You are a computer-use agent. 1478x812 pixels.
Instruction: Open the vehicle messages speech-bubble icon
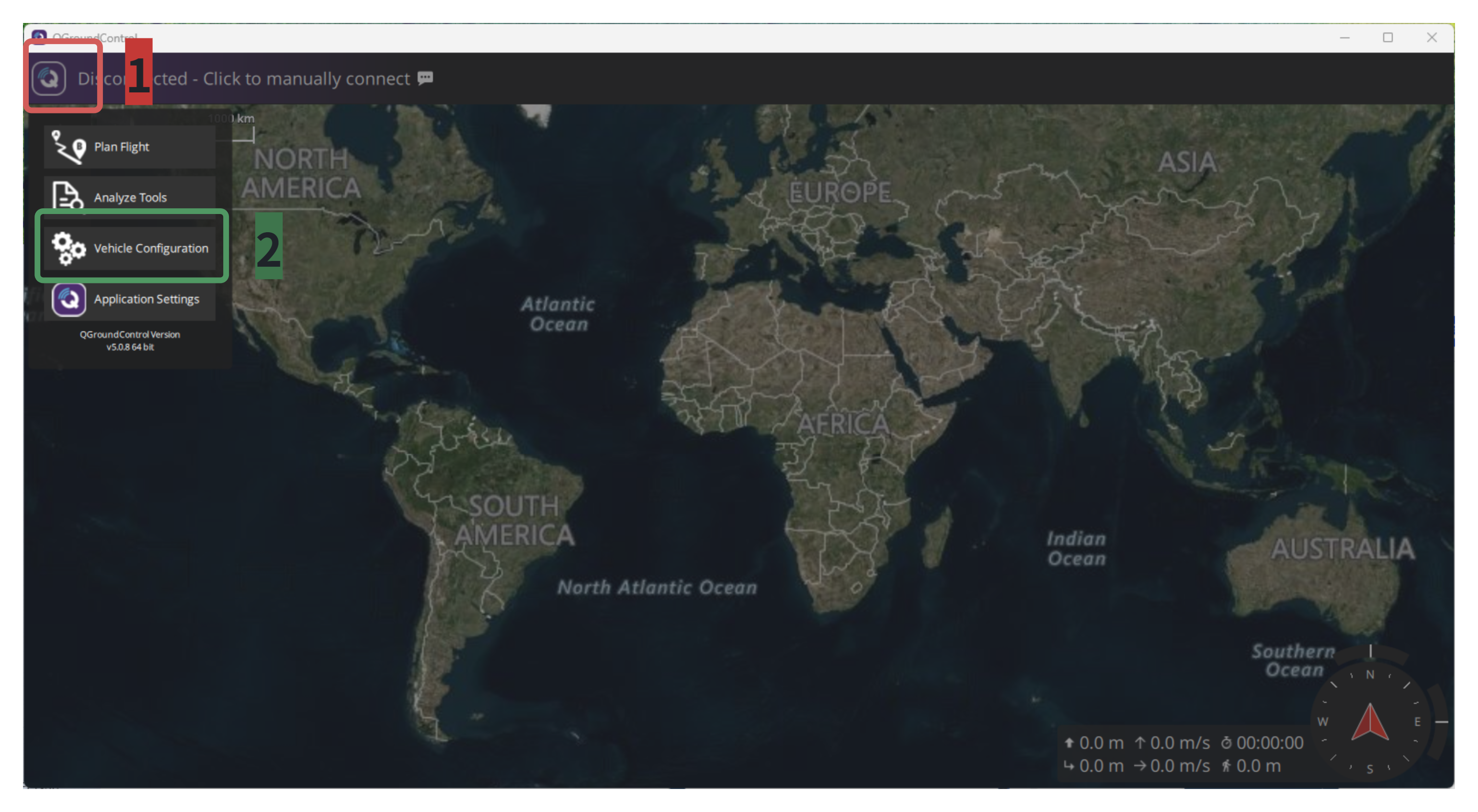click(x=425, y=78)
